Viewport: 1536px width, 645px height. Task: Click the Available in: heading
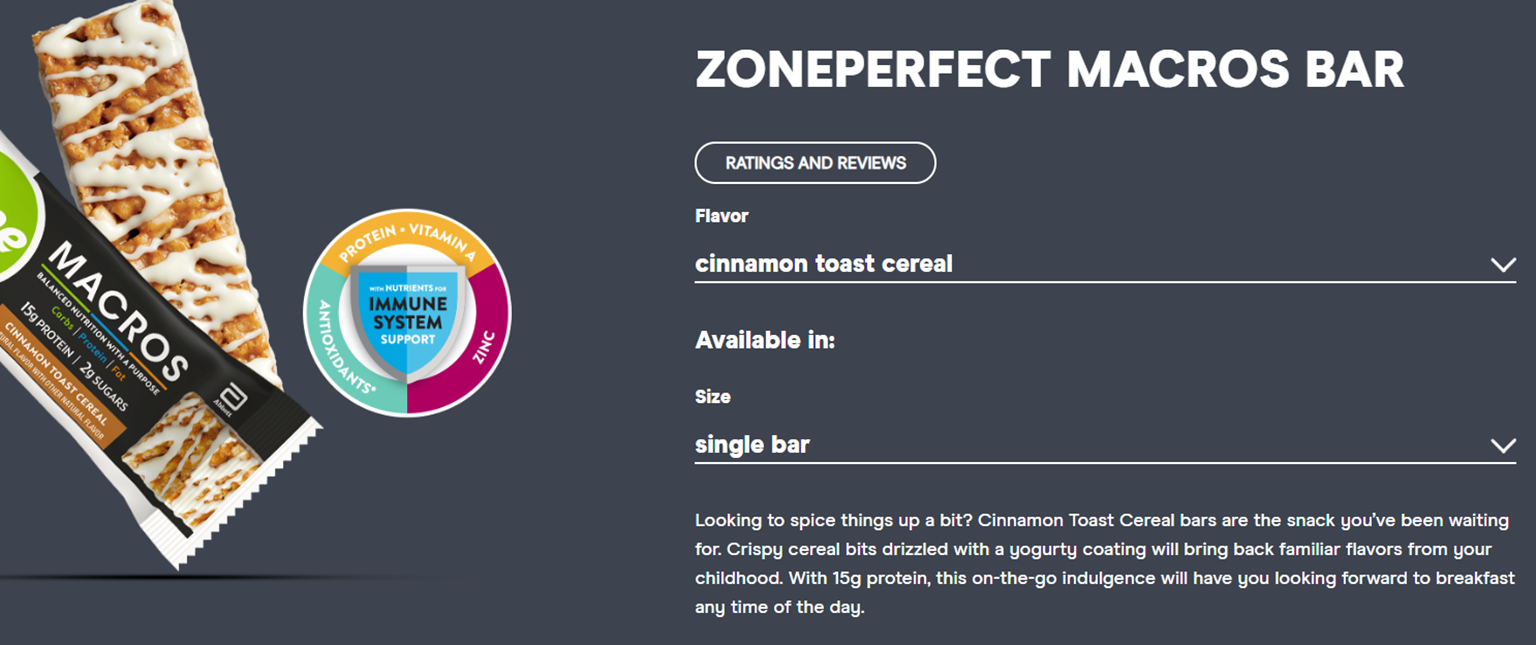click(x=765, y=340)
